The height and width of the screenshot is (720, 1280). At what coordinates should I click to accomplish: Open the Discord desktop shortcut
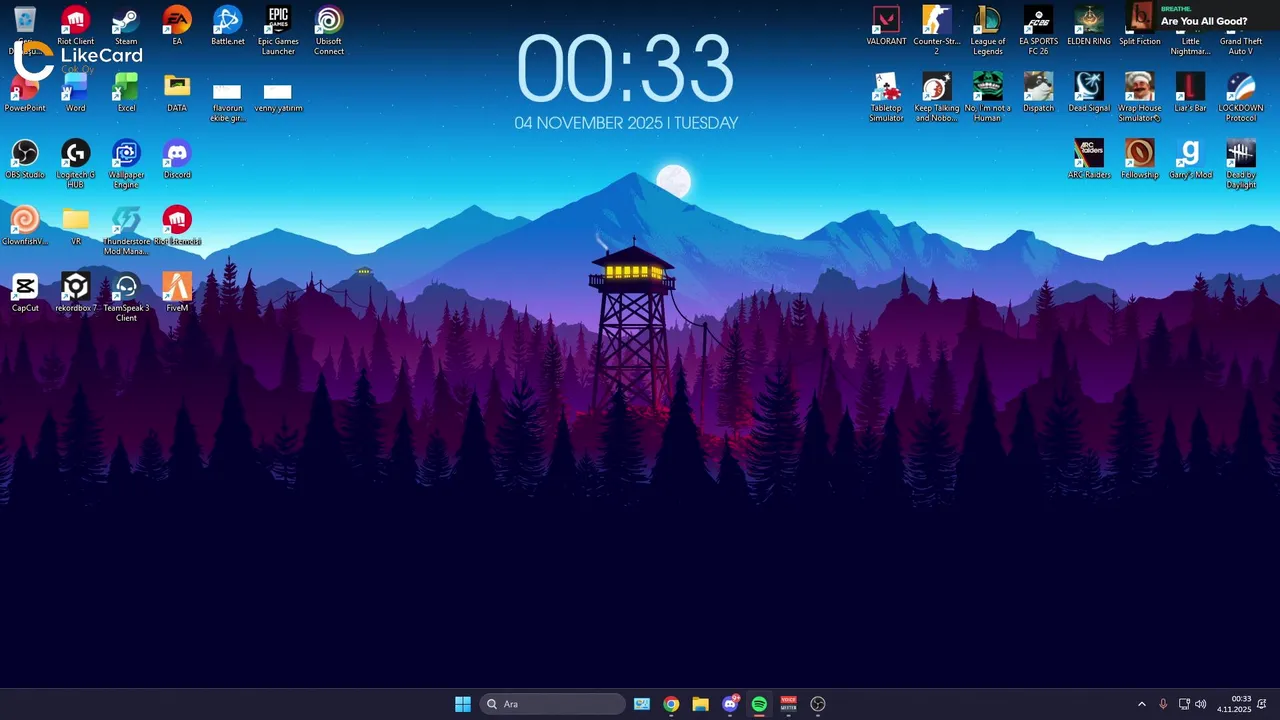point(177,160)
